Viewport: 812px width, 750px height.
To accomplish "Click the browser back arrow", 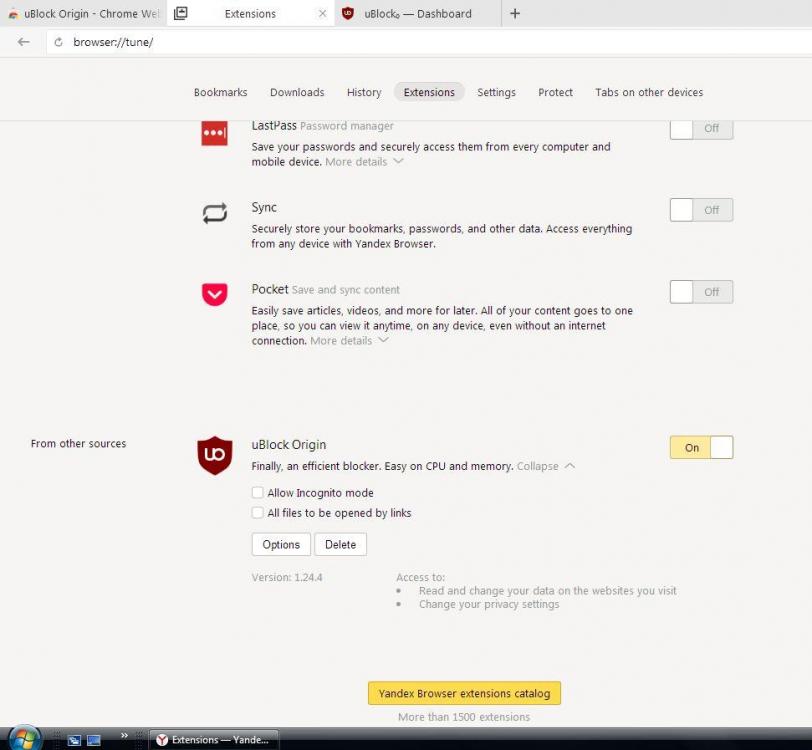I will tap(24, 42).
